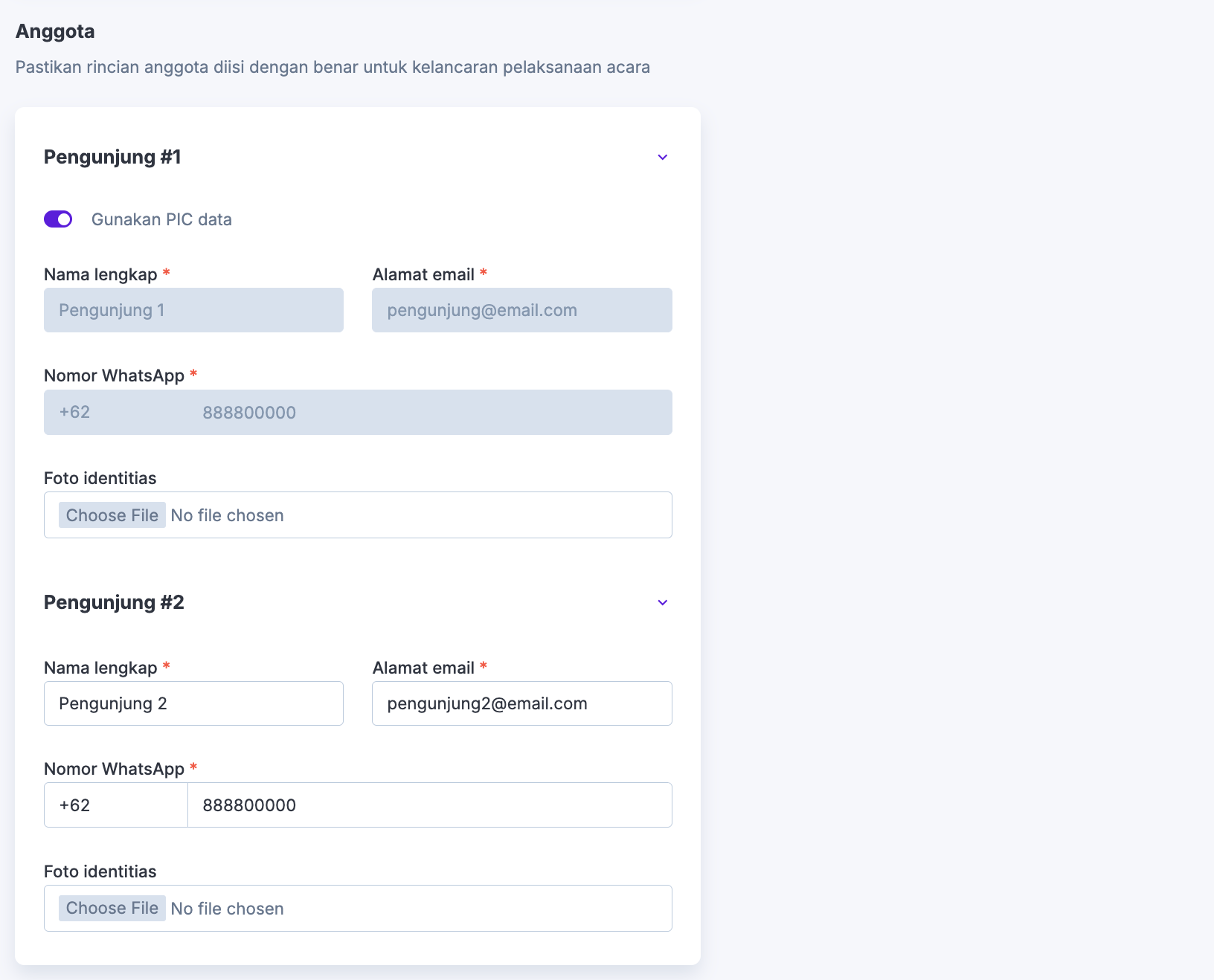Disable the Gunakan PIC data toggle
Screen dimensions: 1214x980
coord(58,219)
